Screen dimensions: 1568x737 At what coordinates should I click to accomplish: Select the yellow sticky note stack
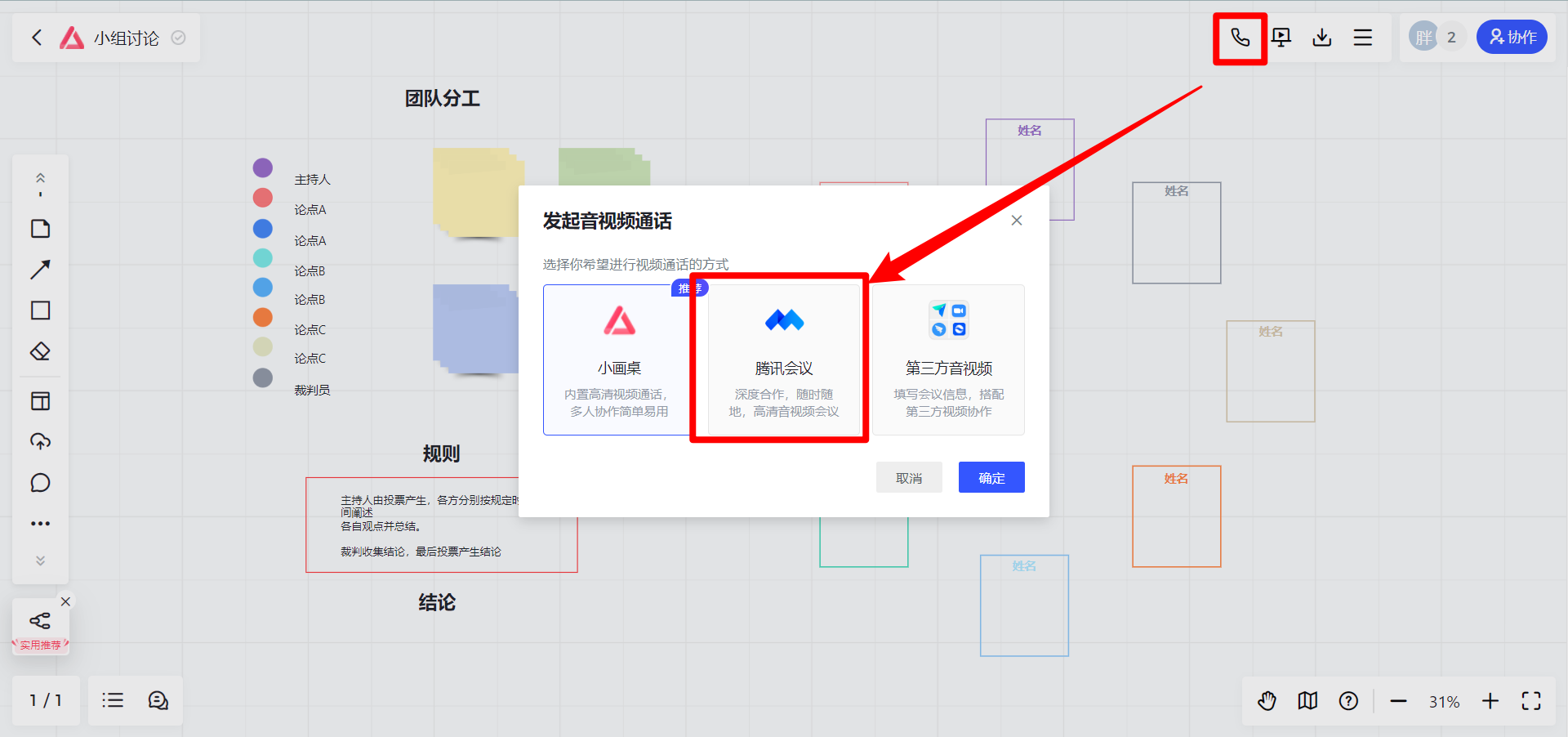(477, 194)
